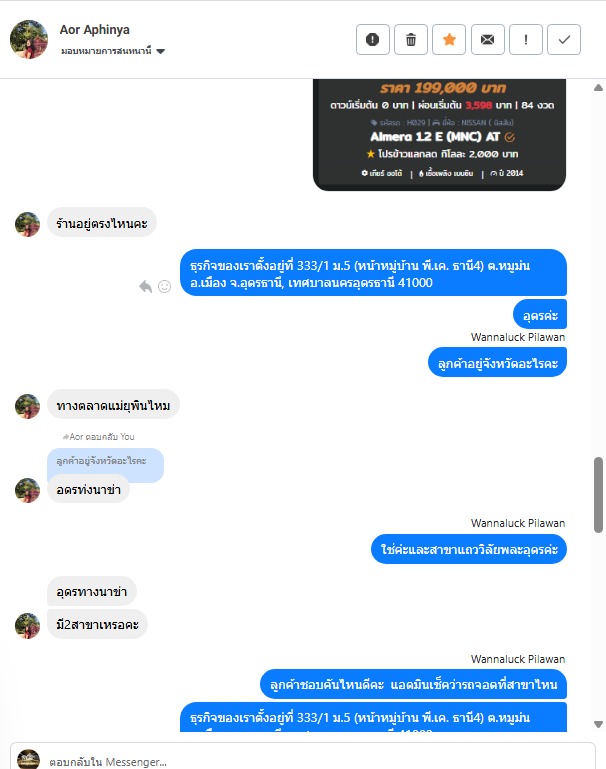Screen dimensions: 606x769
Task: Expand the assign conversation dropdown arrow
Action: click(160, 51)
